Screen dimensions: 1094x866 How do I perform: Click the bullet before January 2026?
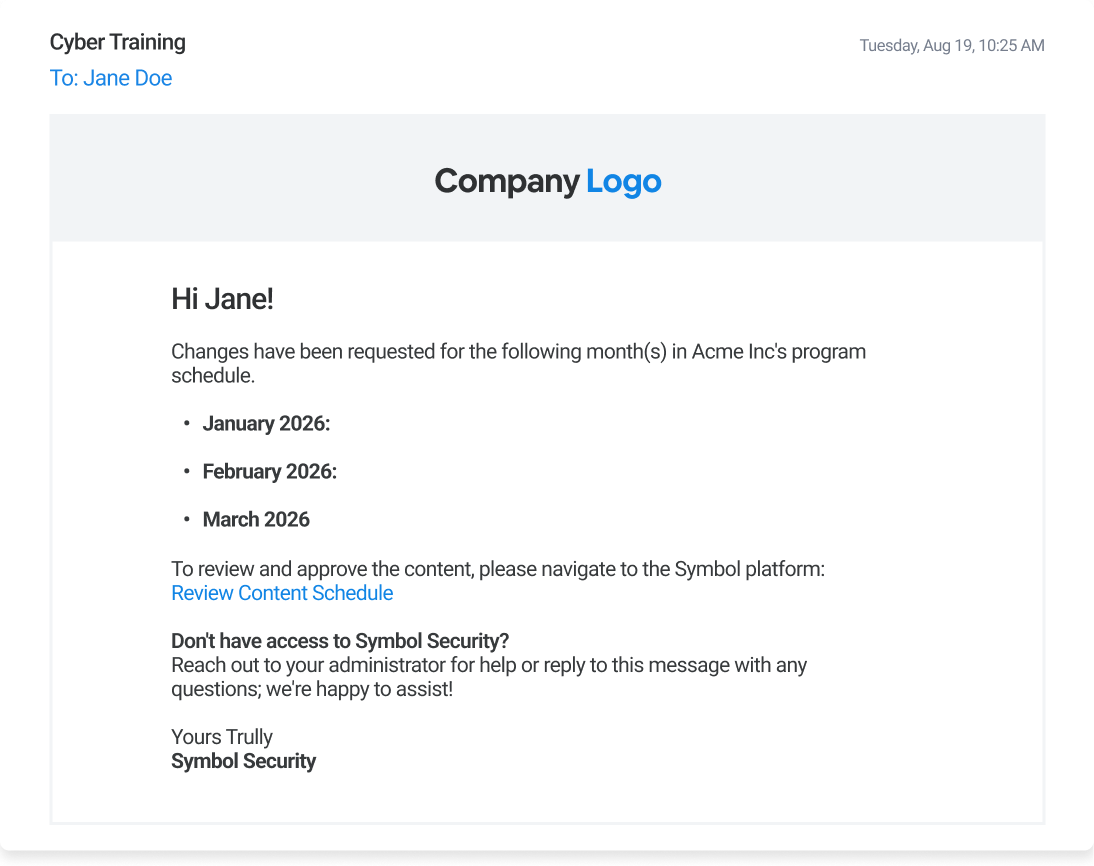186,424
